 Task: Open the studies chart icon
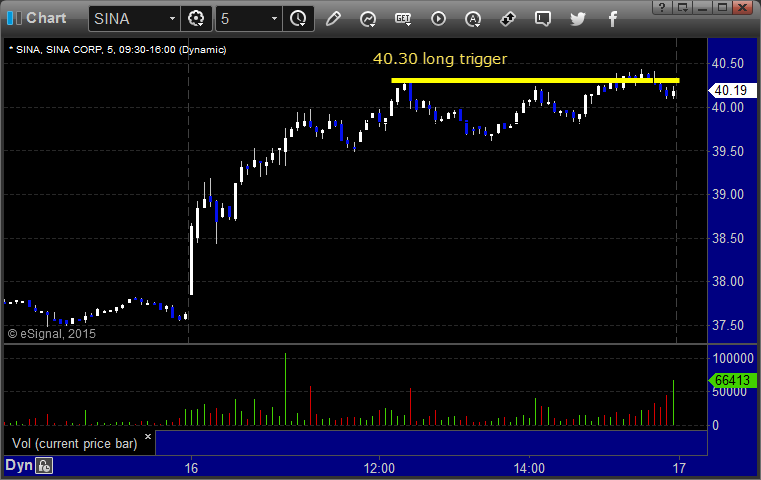coord(368,19)
